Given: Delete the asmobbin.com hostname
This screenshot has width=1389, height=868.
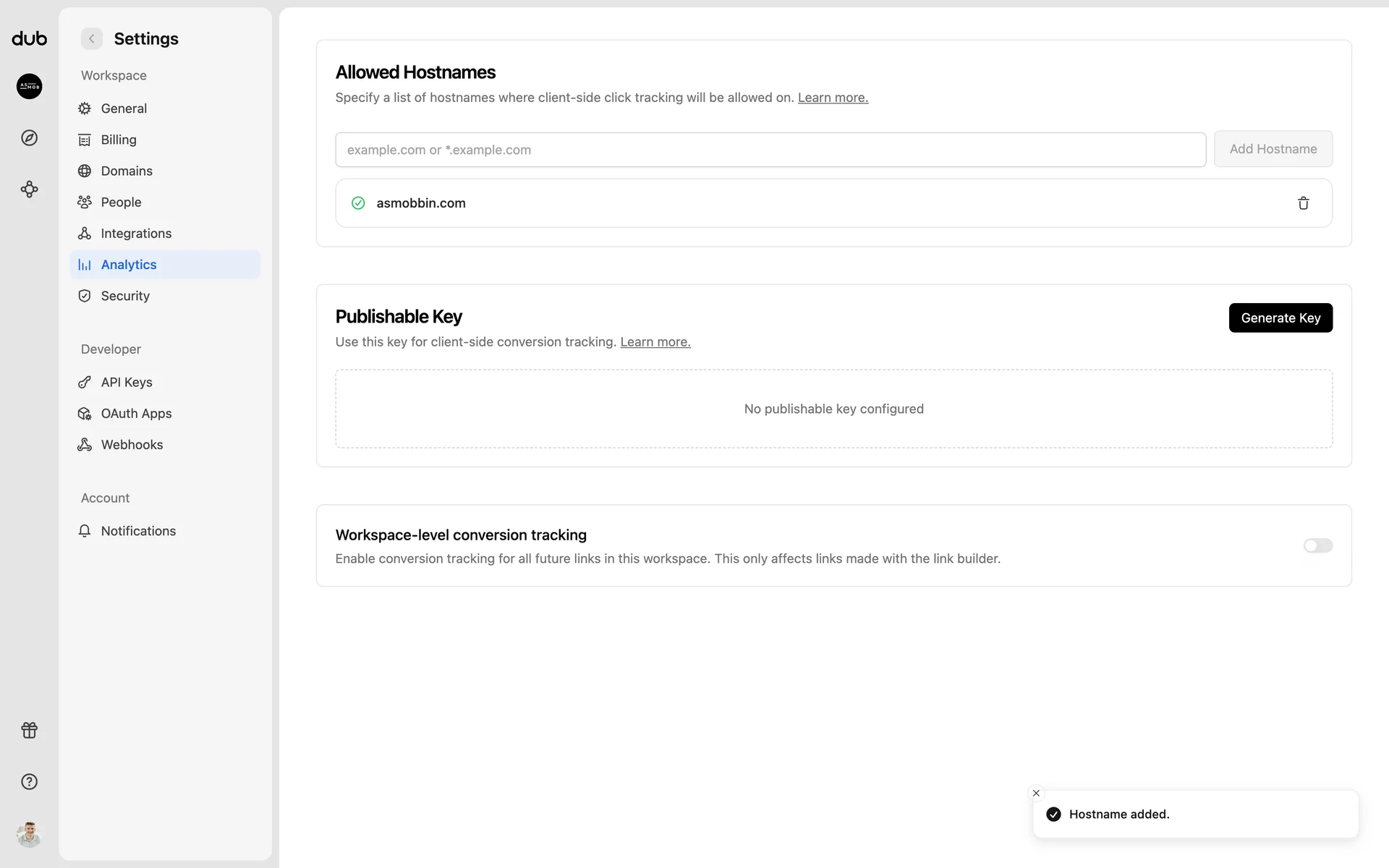Looking at the screenshot, I should (1303, 203).
